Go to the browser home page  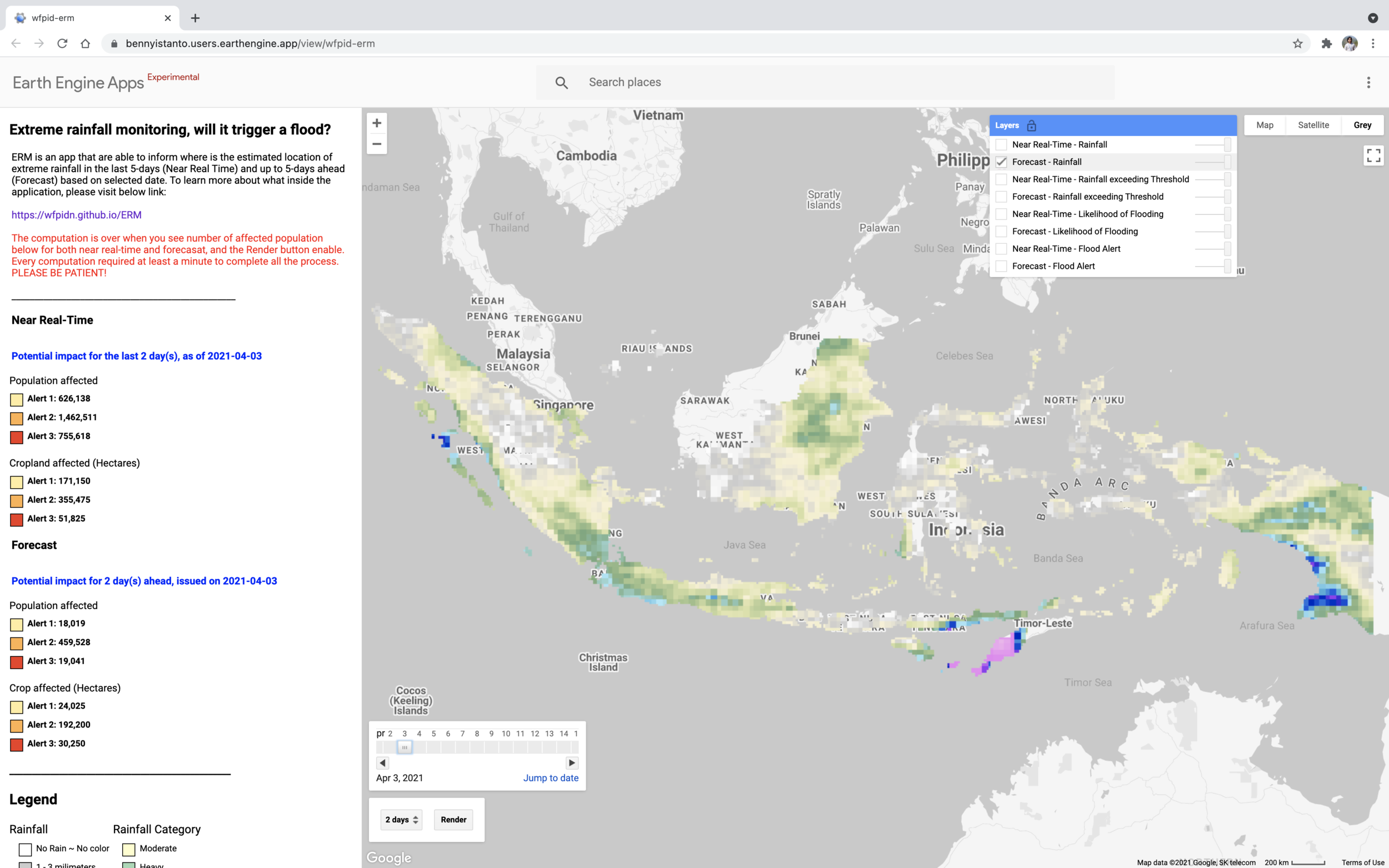point(85,44)
